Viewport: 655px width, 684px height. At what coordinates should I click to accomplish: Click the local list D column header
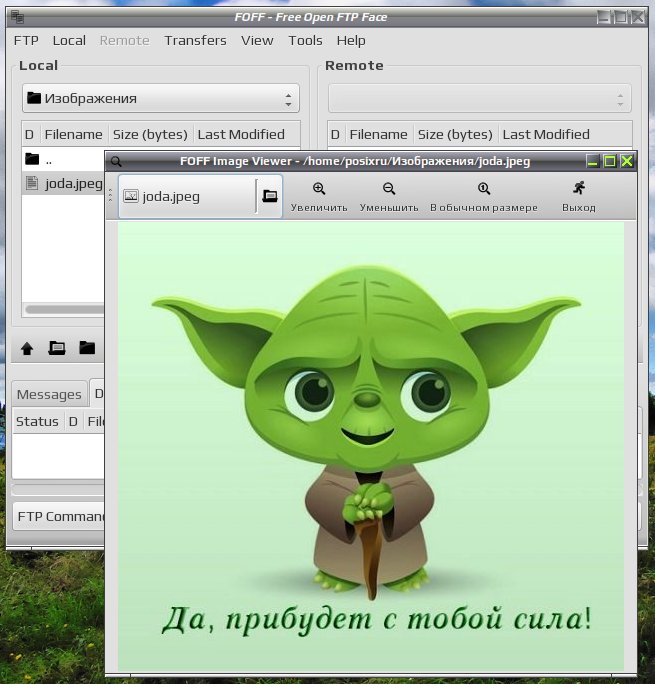coord(30,134)
